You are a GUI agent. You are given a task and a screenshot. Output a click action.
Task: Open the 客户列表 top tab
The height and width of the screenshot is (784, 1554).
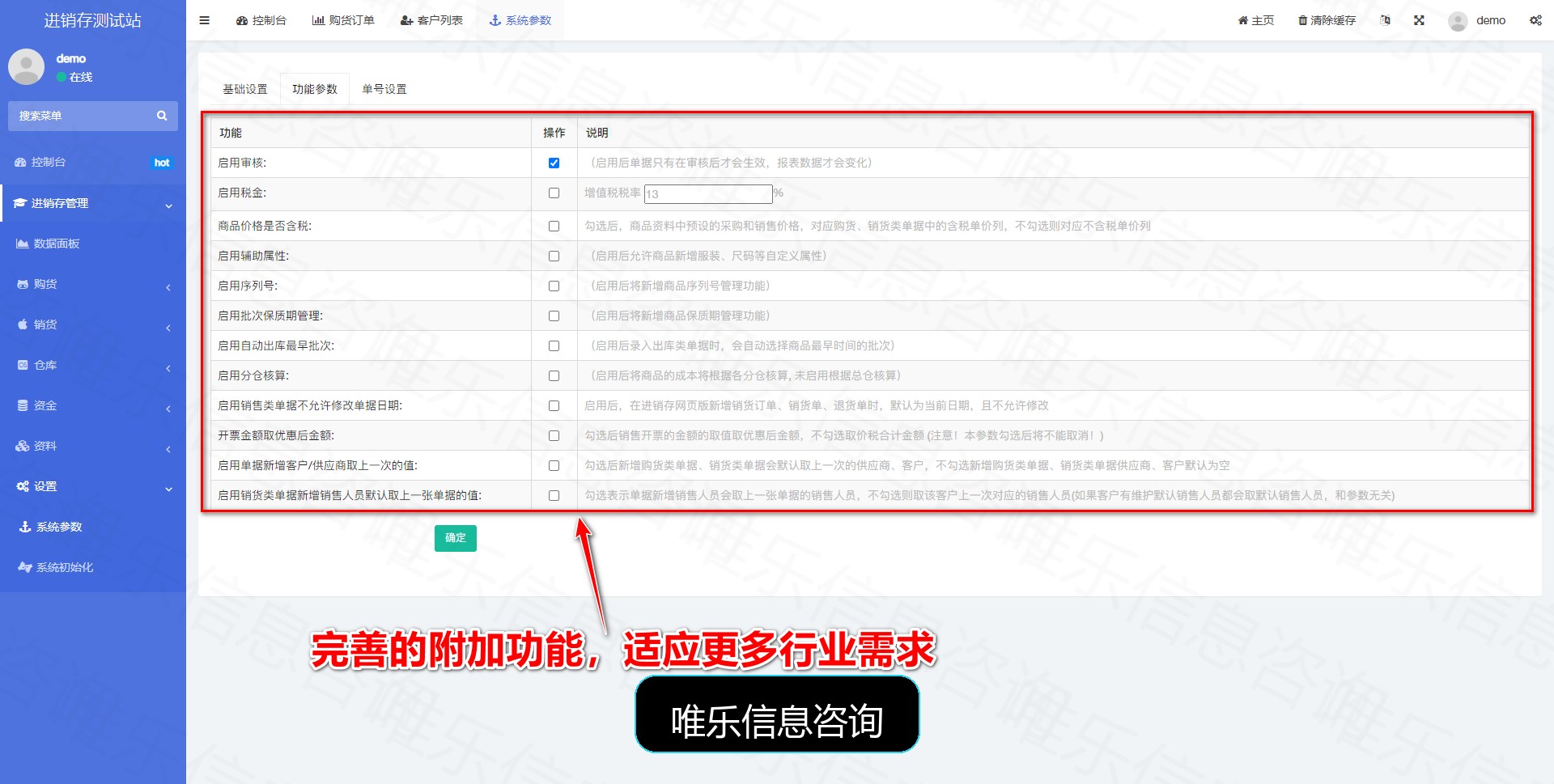pyautogui.click(x=431, y=20)
